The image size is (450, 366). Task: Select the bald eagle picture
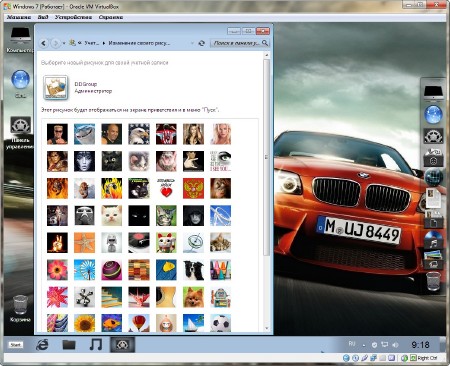[139, 134]
